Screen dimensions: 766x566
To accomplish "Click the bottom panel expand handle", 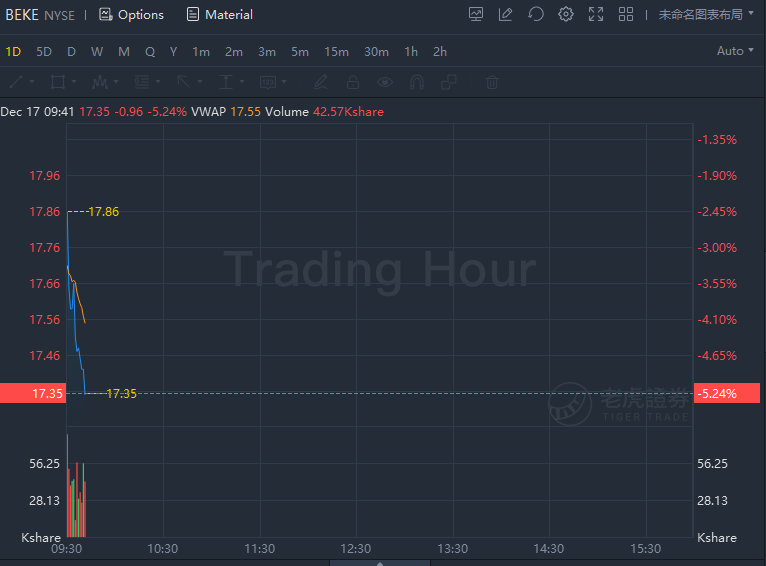I will tap(380, 563).
